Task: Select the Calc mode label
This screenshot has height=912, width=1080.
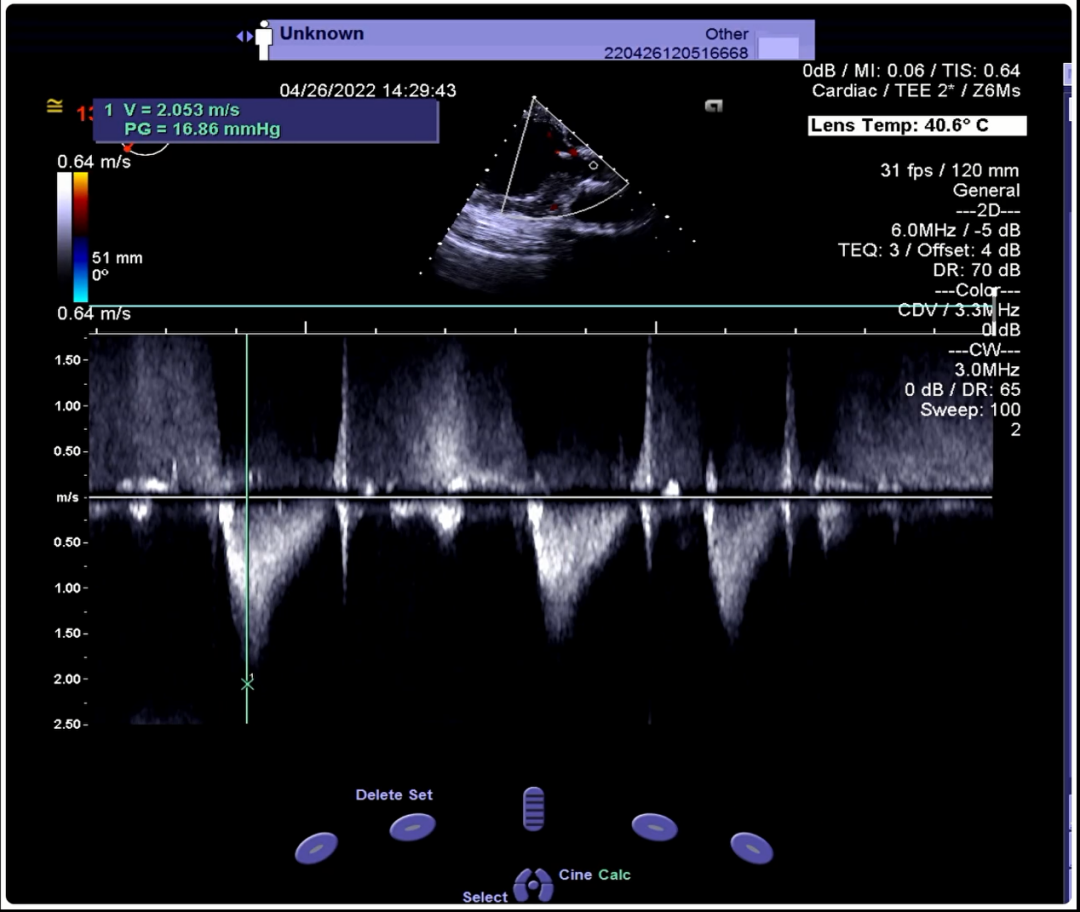Action: point(615,875)
